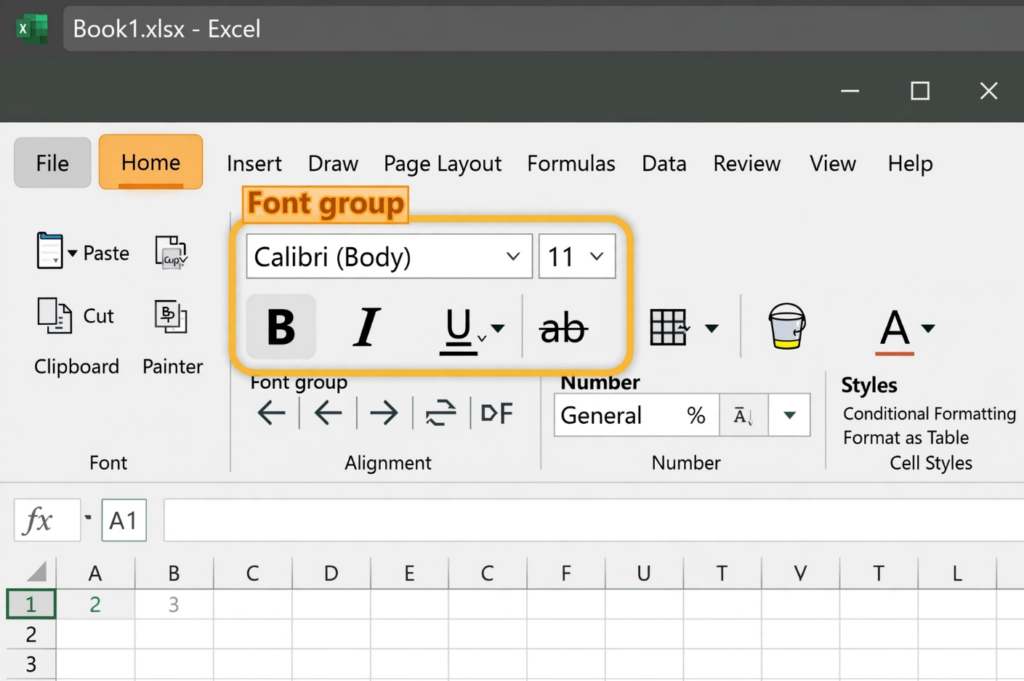This screenshot has width=1024, height=681.
Task: Expand the Number format dropdown arrow
Action: tap(790, 415)
